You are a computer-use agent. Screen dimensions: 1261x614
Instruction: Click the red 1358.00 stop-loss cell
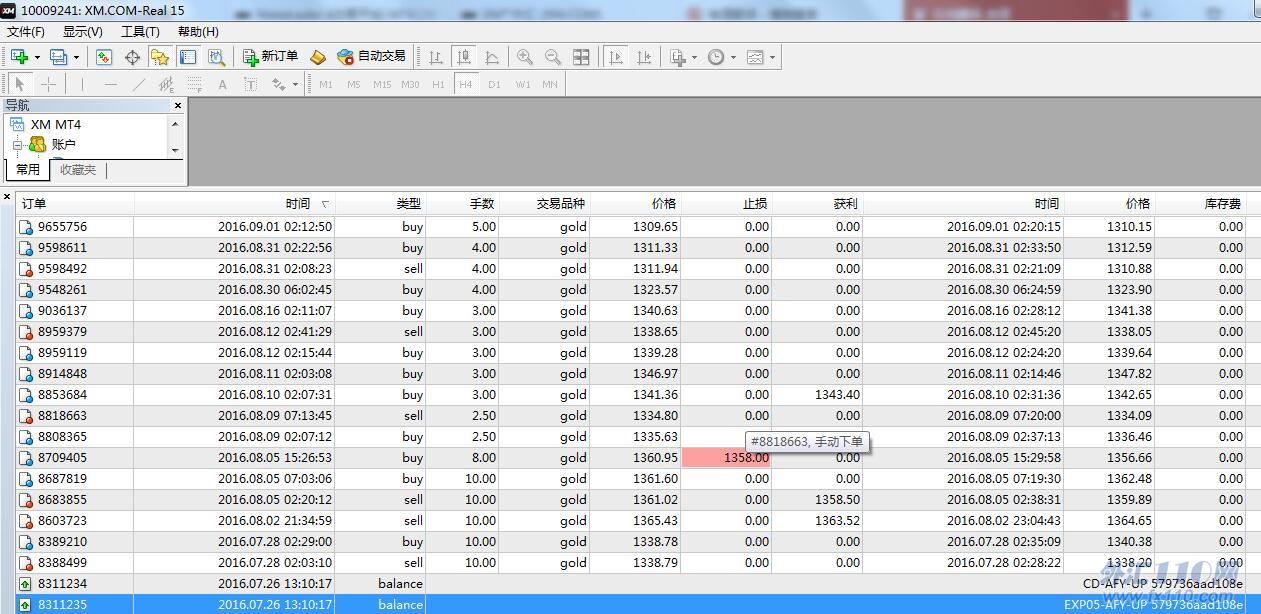point(727,458)
